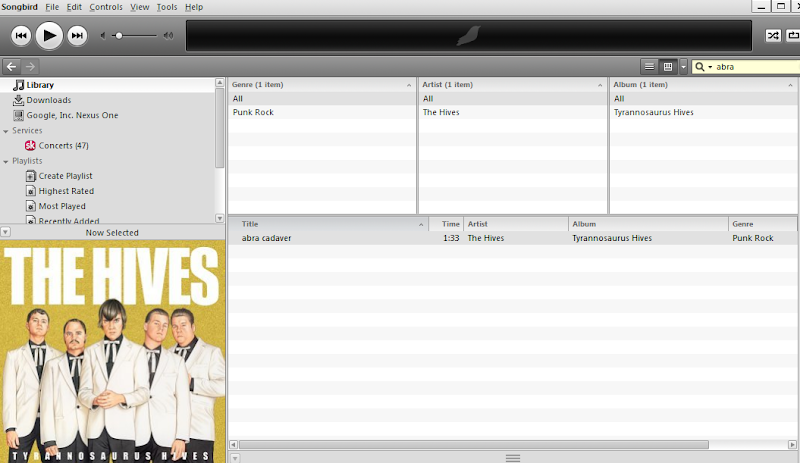The image size is (800, 463).
Task: Open the search engine magnifier dropdown
Action: click(703, 67)
